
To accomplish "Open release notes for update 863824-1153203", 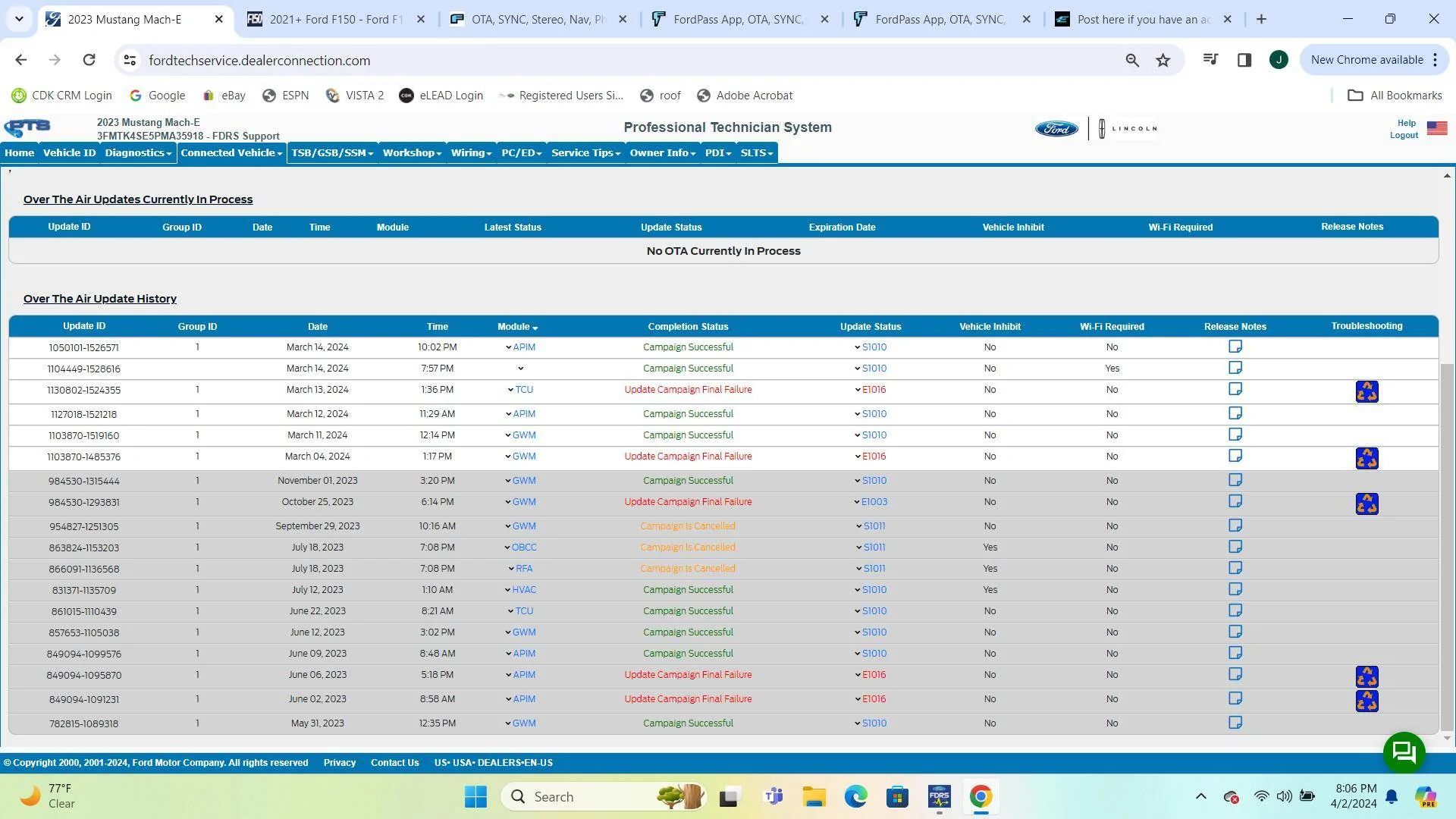I will 1235,547.
